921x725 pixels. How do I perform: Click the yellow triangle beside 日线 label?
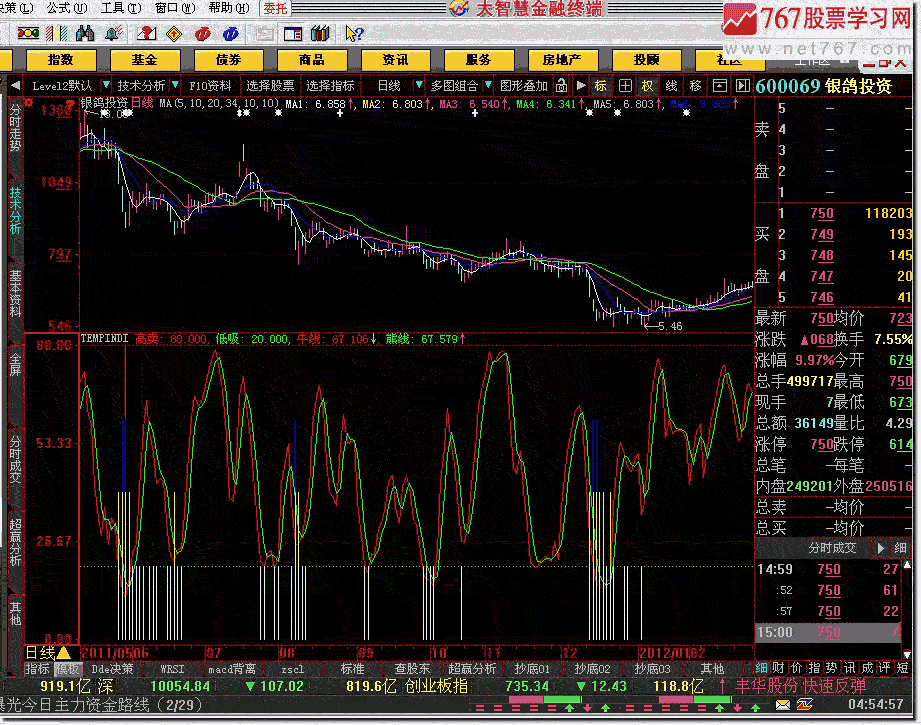[x=63, y=652]
